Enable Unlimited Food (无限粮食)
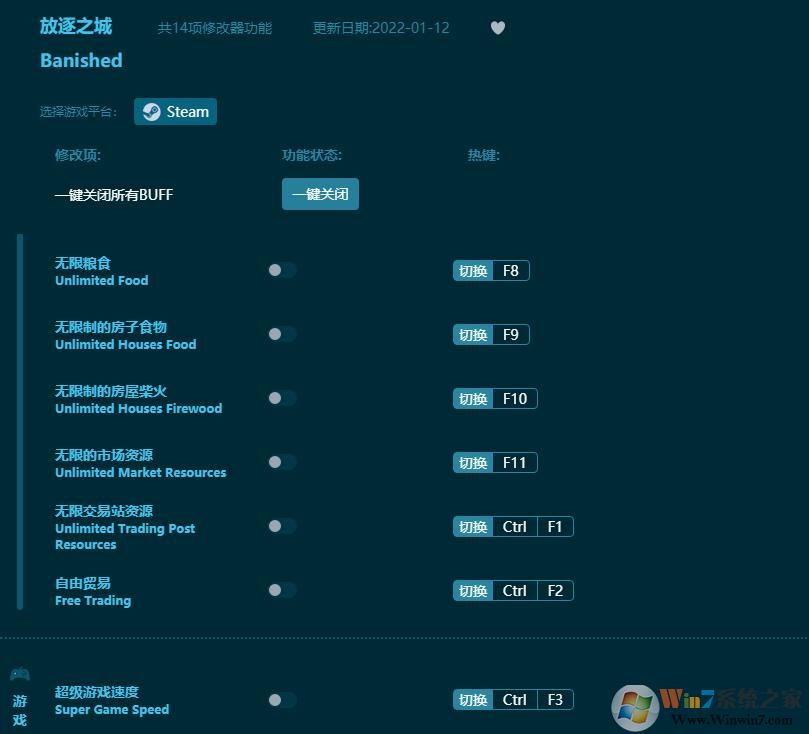The image size is (809, 734). click(281, 269)
